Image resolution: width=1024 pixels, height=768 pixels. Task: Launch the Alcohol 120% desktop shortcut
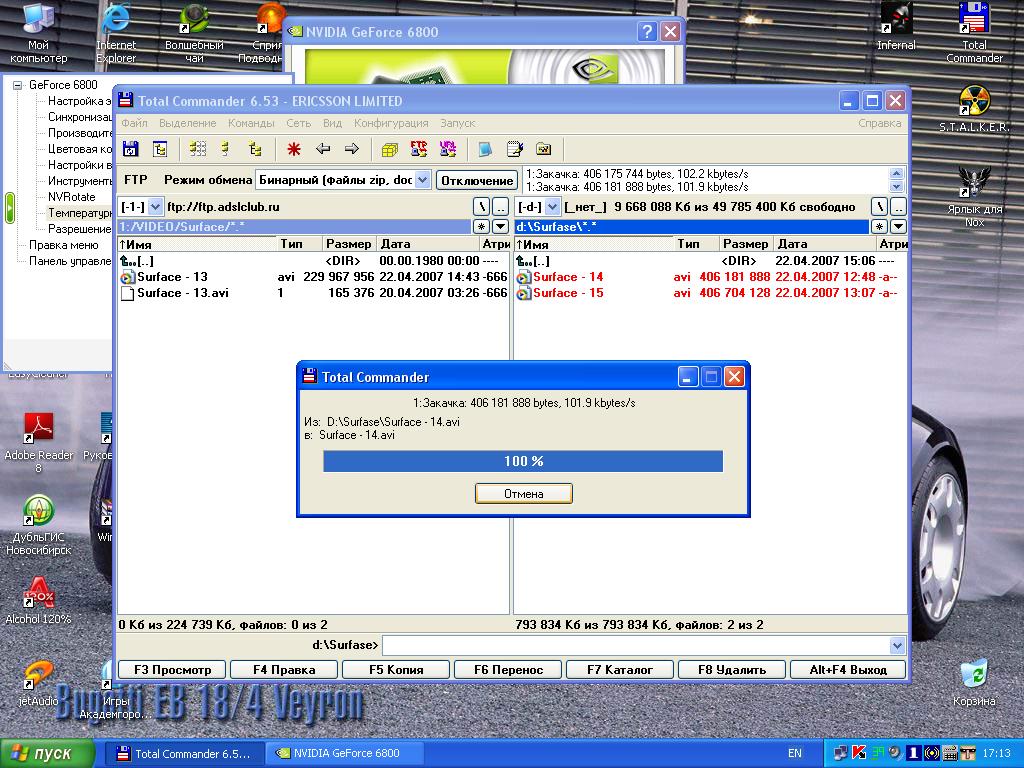coord(39,600)
